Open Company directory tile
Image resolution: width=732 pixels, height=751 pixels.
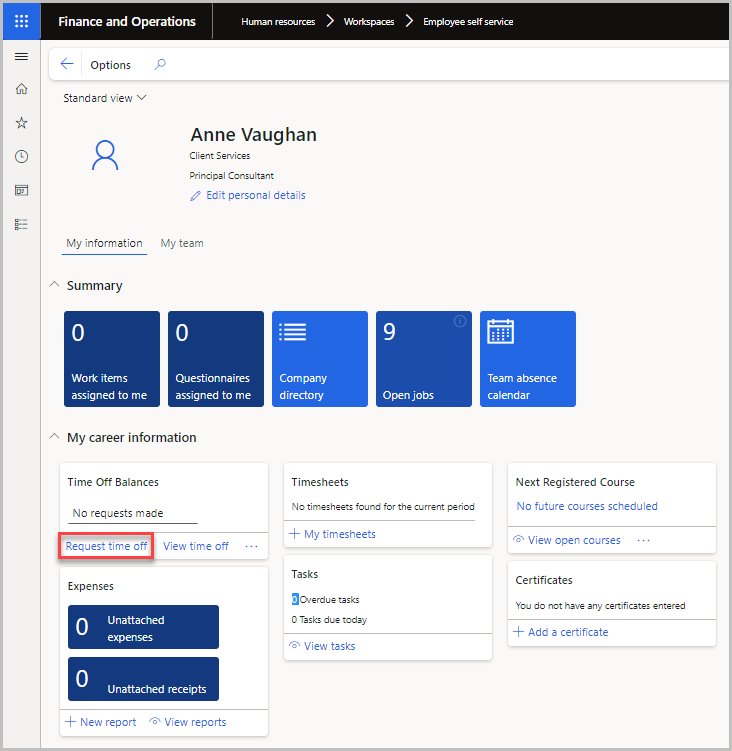[320, 359]
